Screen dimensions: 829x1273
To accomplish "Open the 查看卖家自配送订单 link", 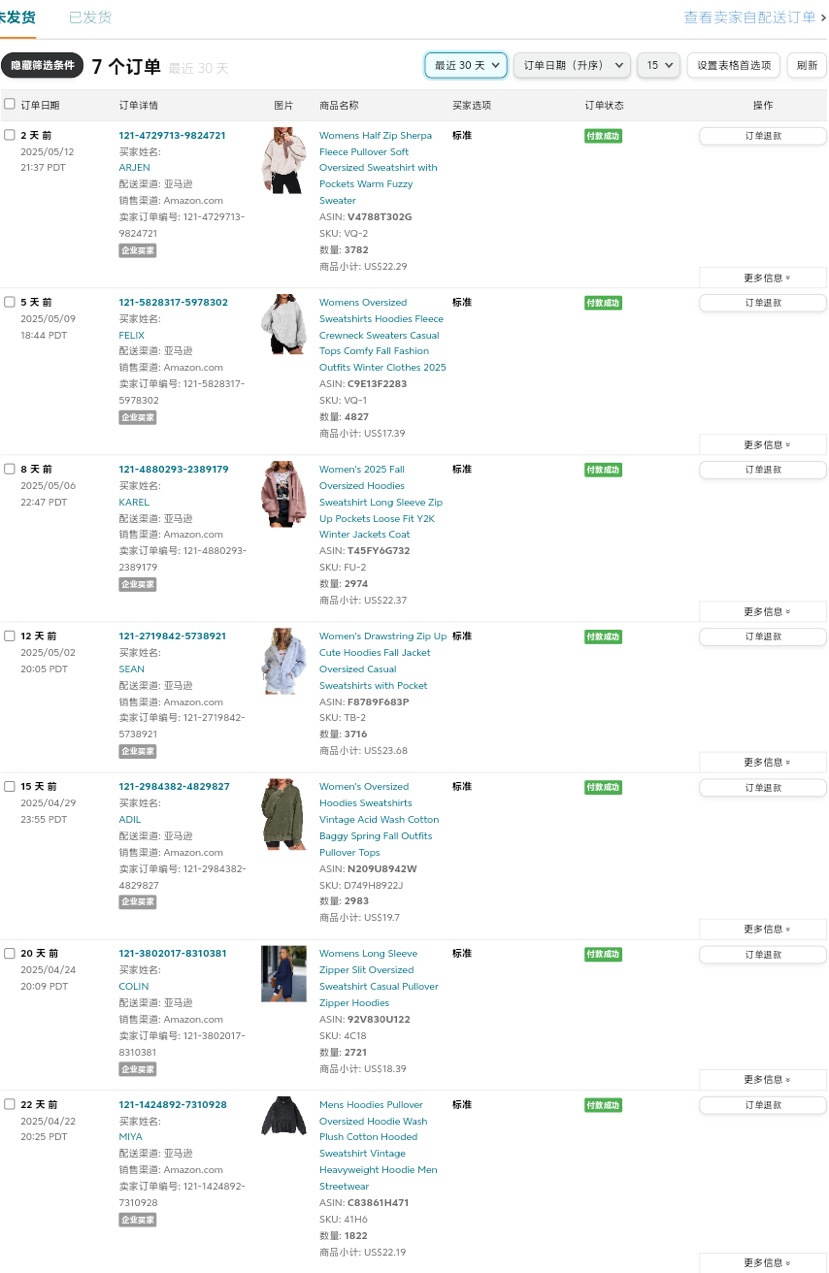I will [x=748, y=17].
